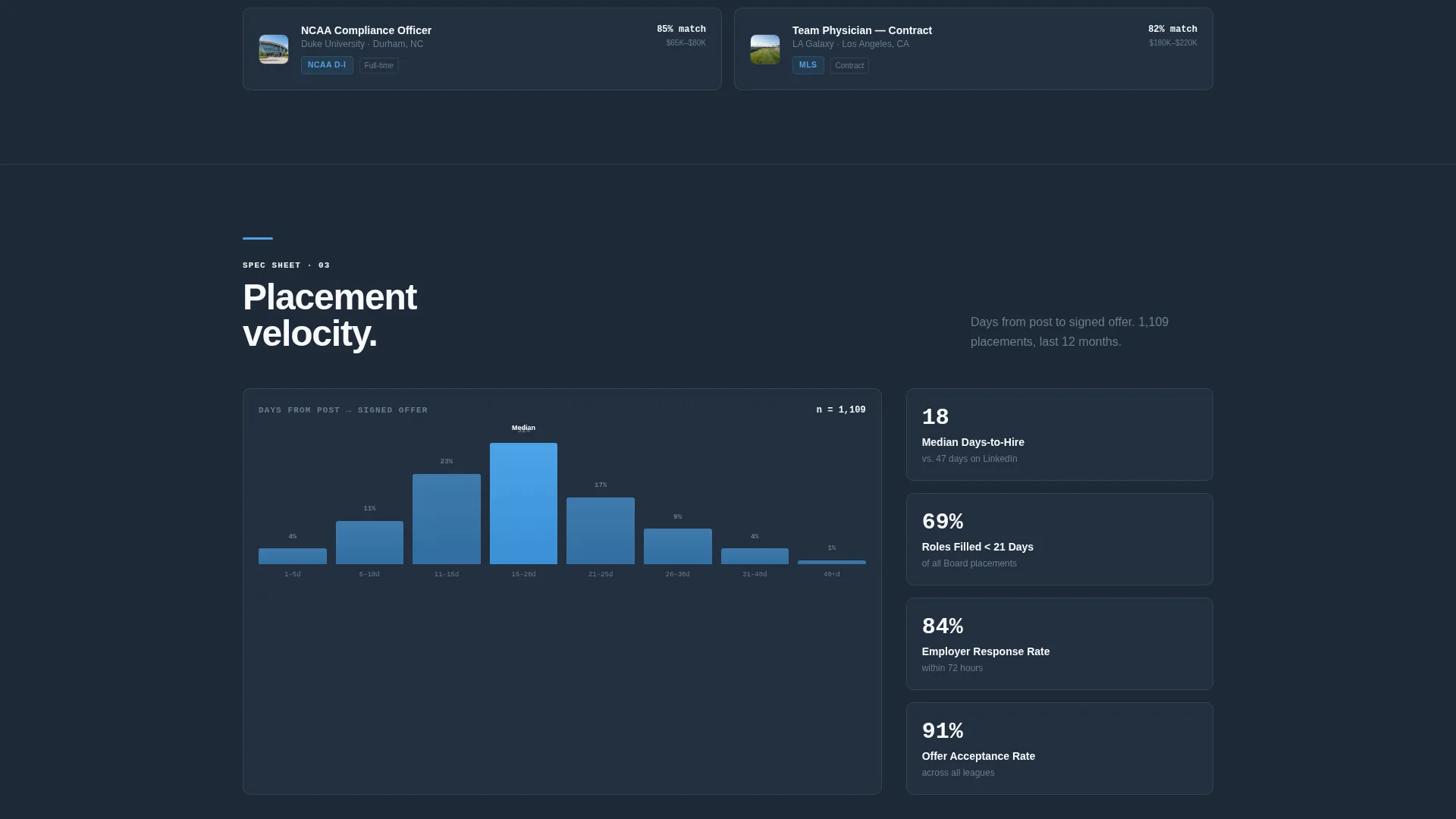The image size is (1456, 819).
Task: Click the Median label above the chart
Action: 523,428
